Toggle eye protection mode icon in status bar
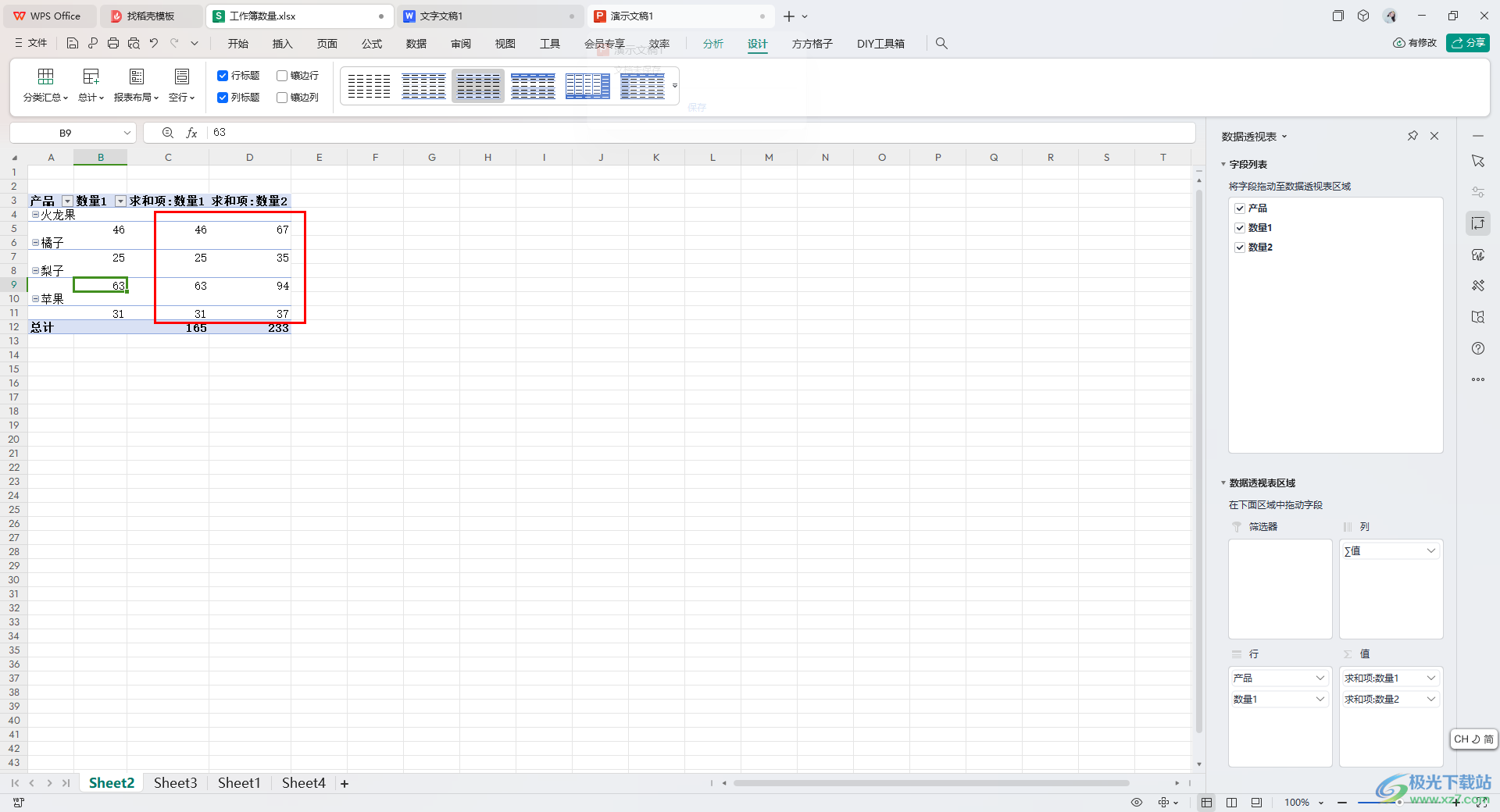Viewport: 1500px width, 812px height. point(1137,803)
